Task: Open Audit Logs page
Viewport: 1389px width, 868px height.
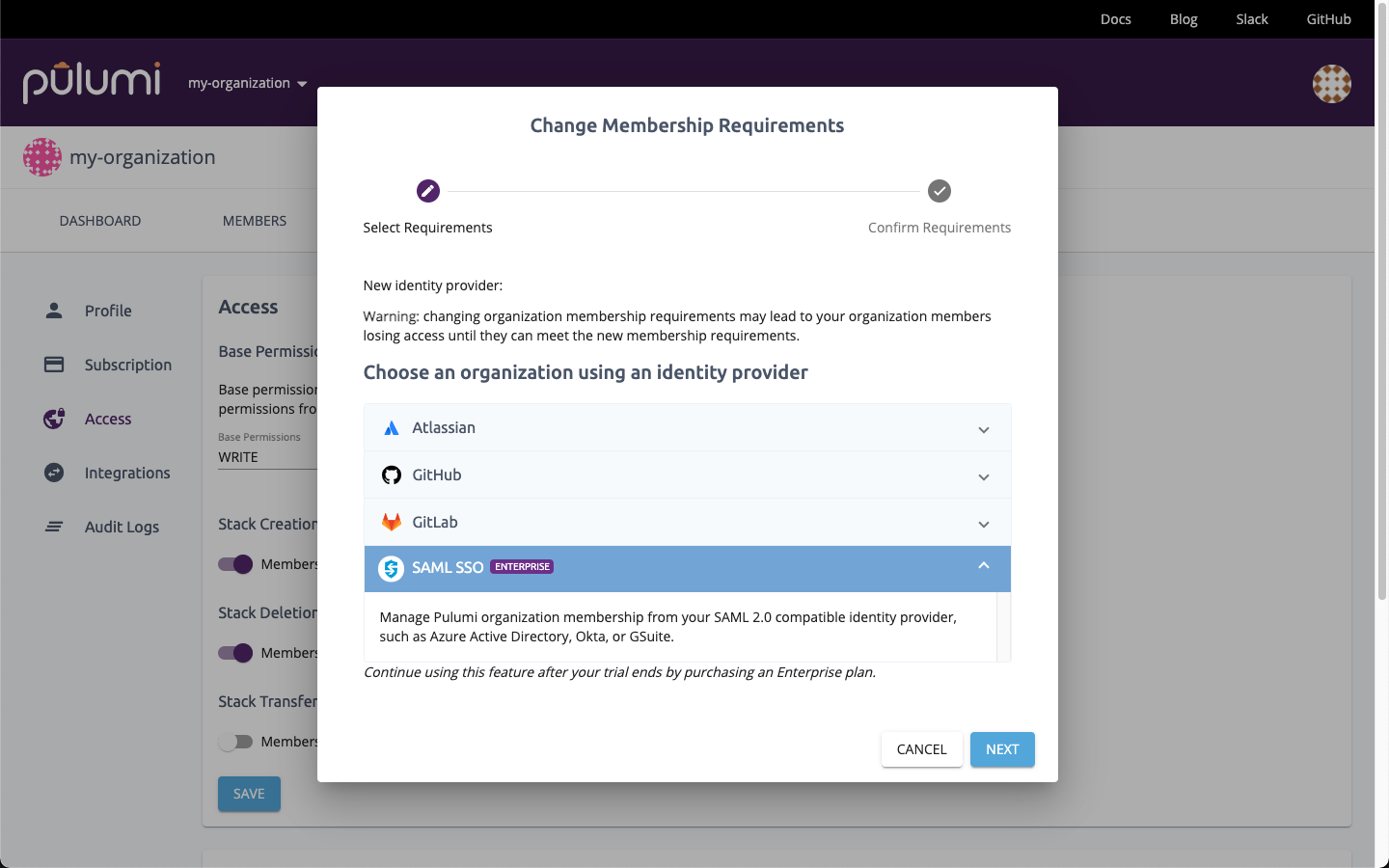Action: click(x=122, y=527)
